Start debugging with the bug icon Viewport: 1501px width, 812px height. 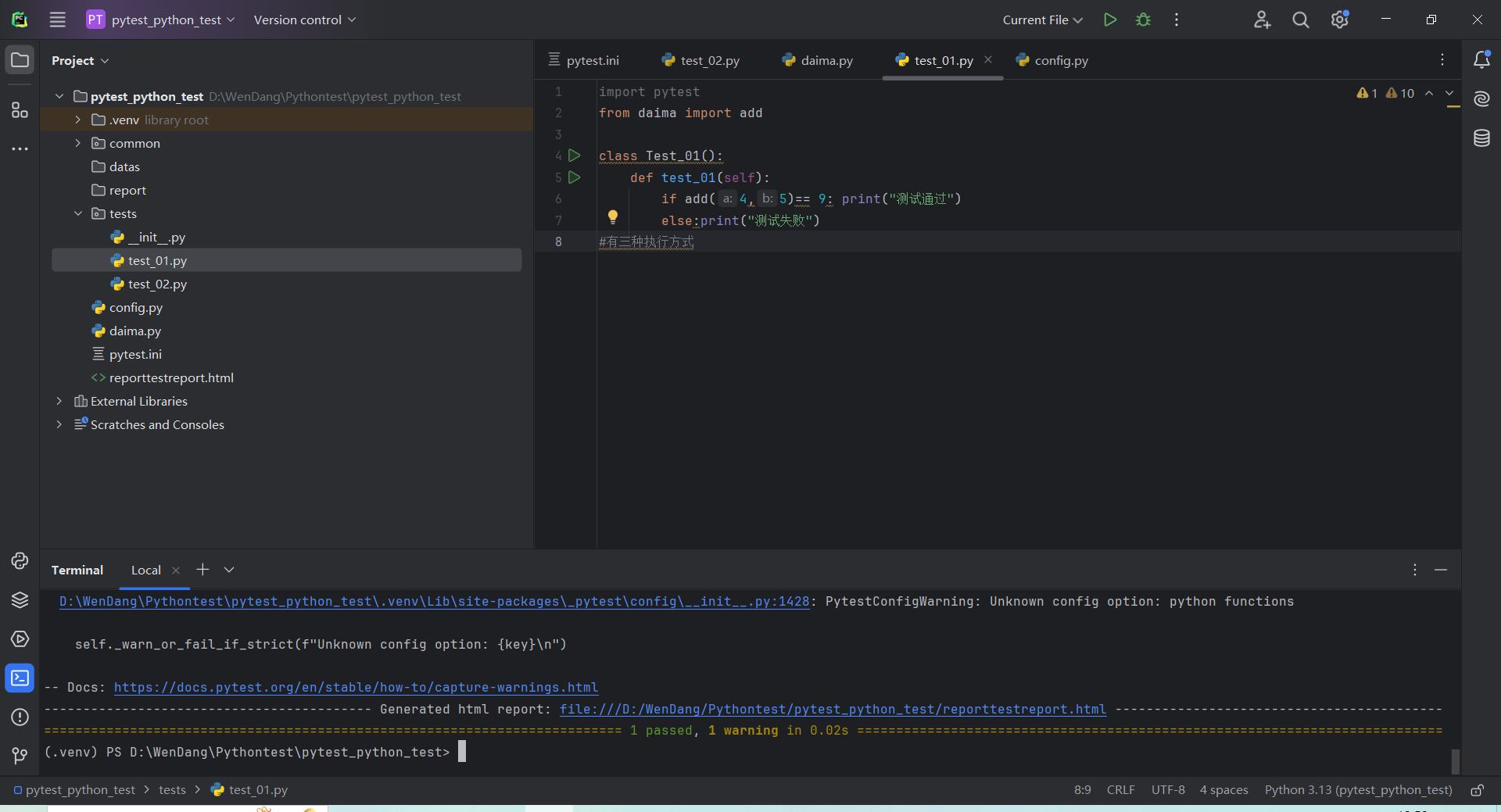[x=1143, y=20]
